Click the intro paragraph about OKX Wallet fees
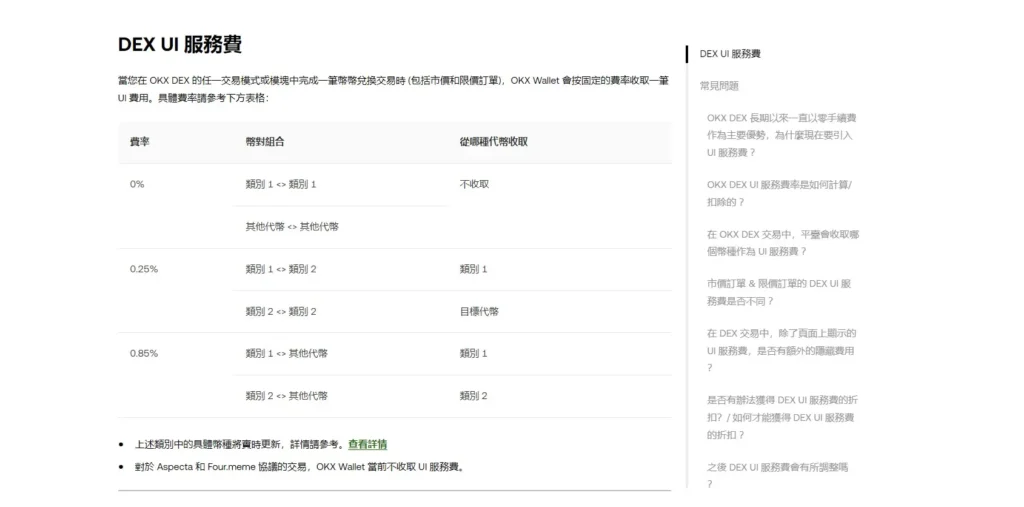This screenshot has width=1024, height=507. tap(393, 90)
